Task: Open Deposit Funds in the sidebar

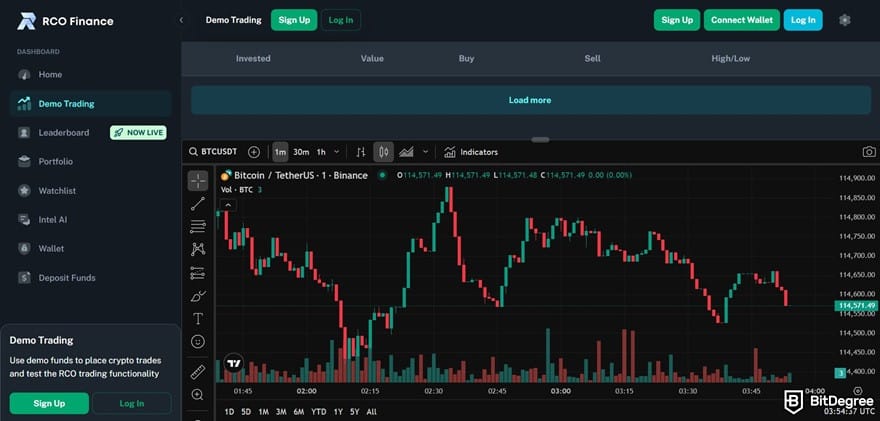Action: (x=67, y=278)
